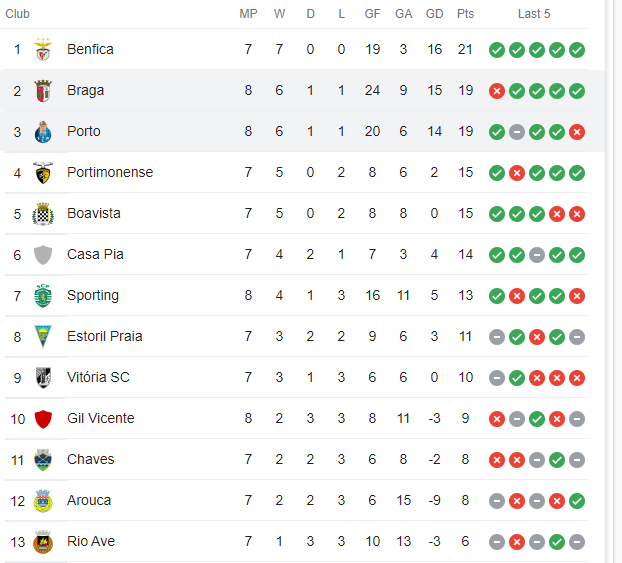Click the Arouca club crest icon
Screen dimensions: 622x563
43,500
